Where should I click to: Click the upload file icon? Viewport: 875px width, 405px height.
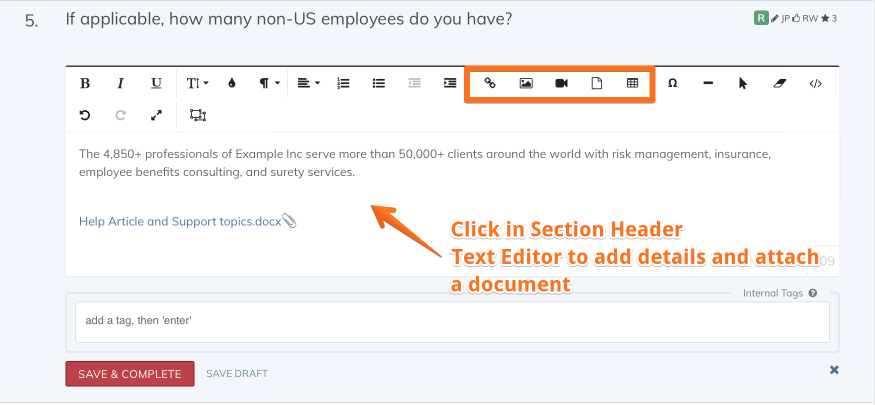tap(597, 84)
